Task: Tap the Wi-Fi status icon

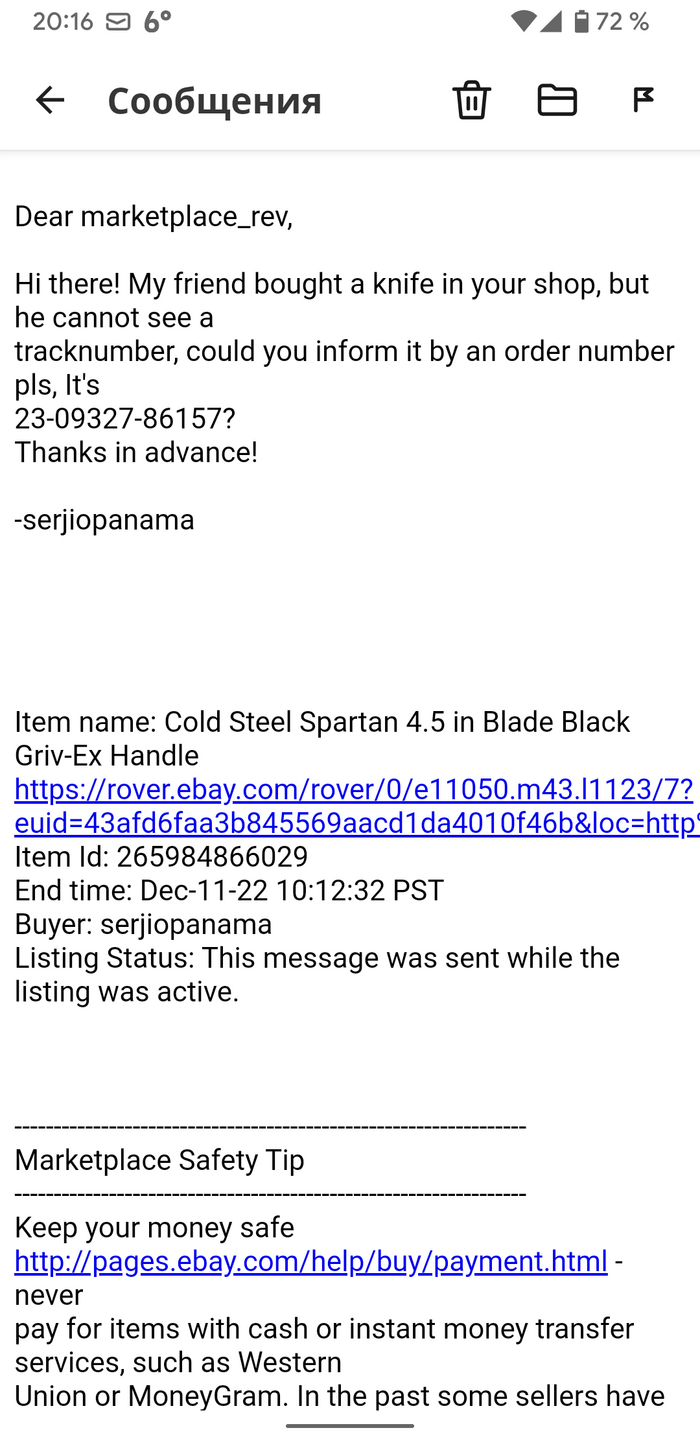Action: click(x=522, y=22)
